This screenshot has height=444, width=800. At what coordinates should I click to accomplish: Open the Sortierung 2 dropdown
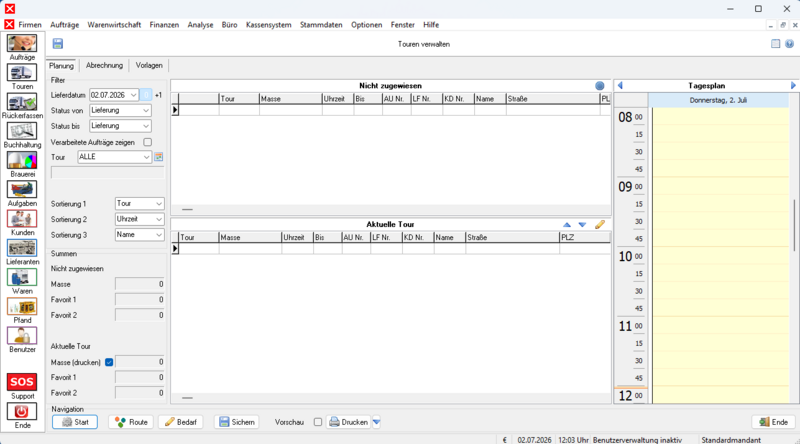pyautogui.click(x=159, y=219)
